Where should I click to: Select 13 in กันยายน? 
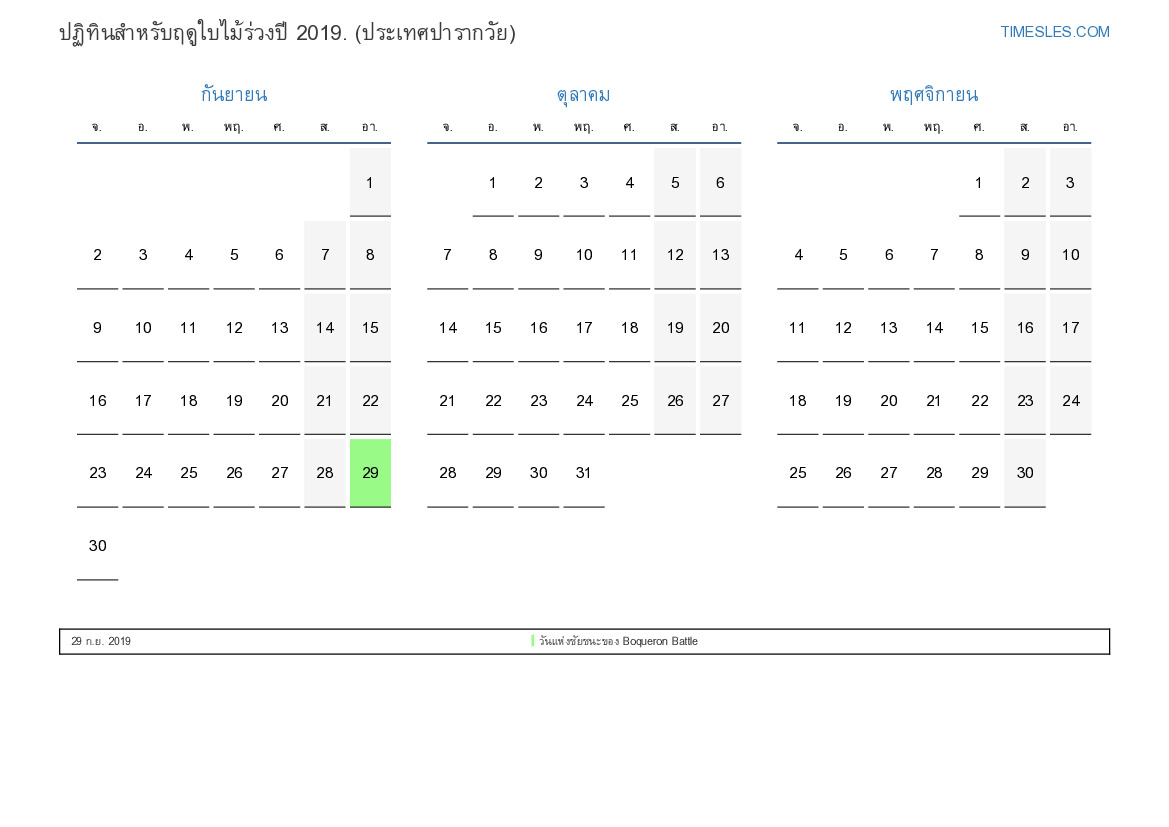click(x=280, y=328)
